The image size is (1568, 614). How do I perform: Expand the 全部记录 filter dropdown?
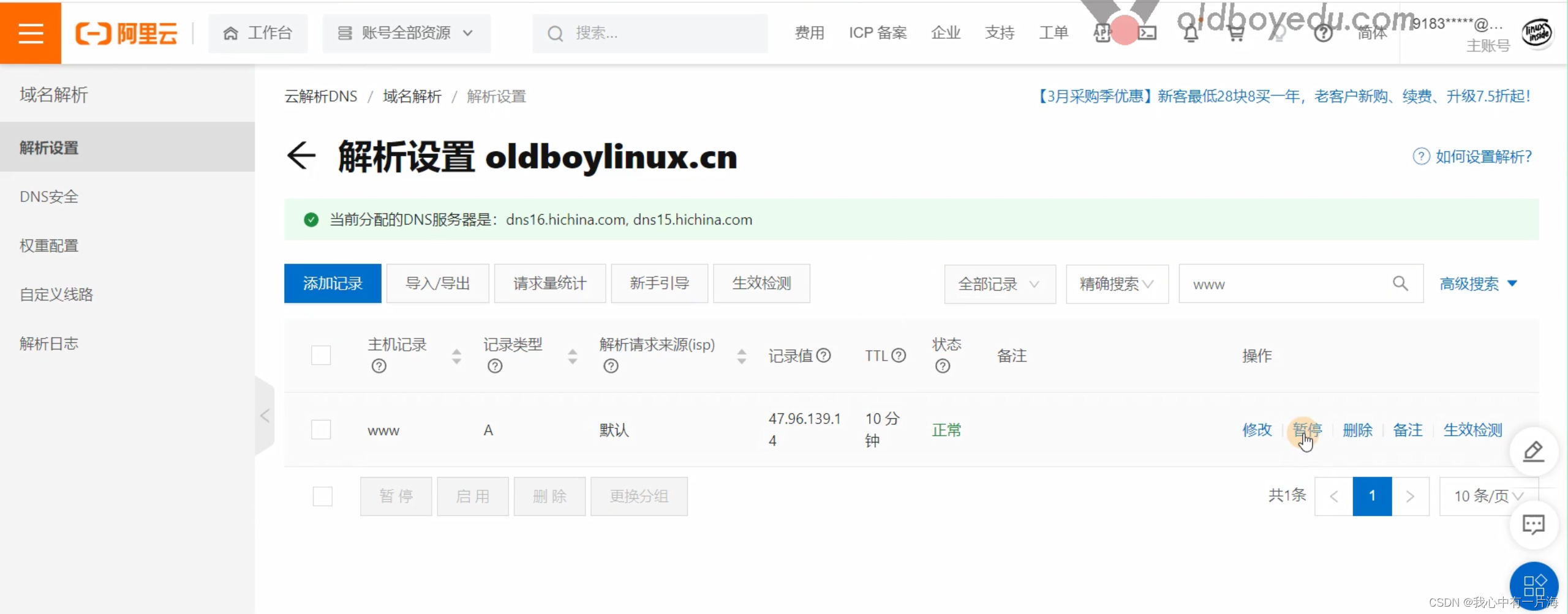pyautogui.click(x=1000, y=284)
